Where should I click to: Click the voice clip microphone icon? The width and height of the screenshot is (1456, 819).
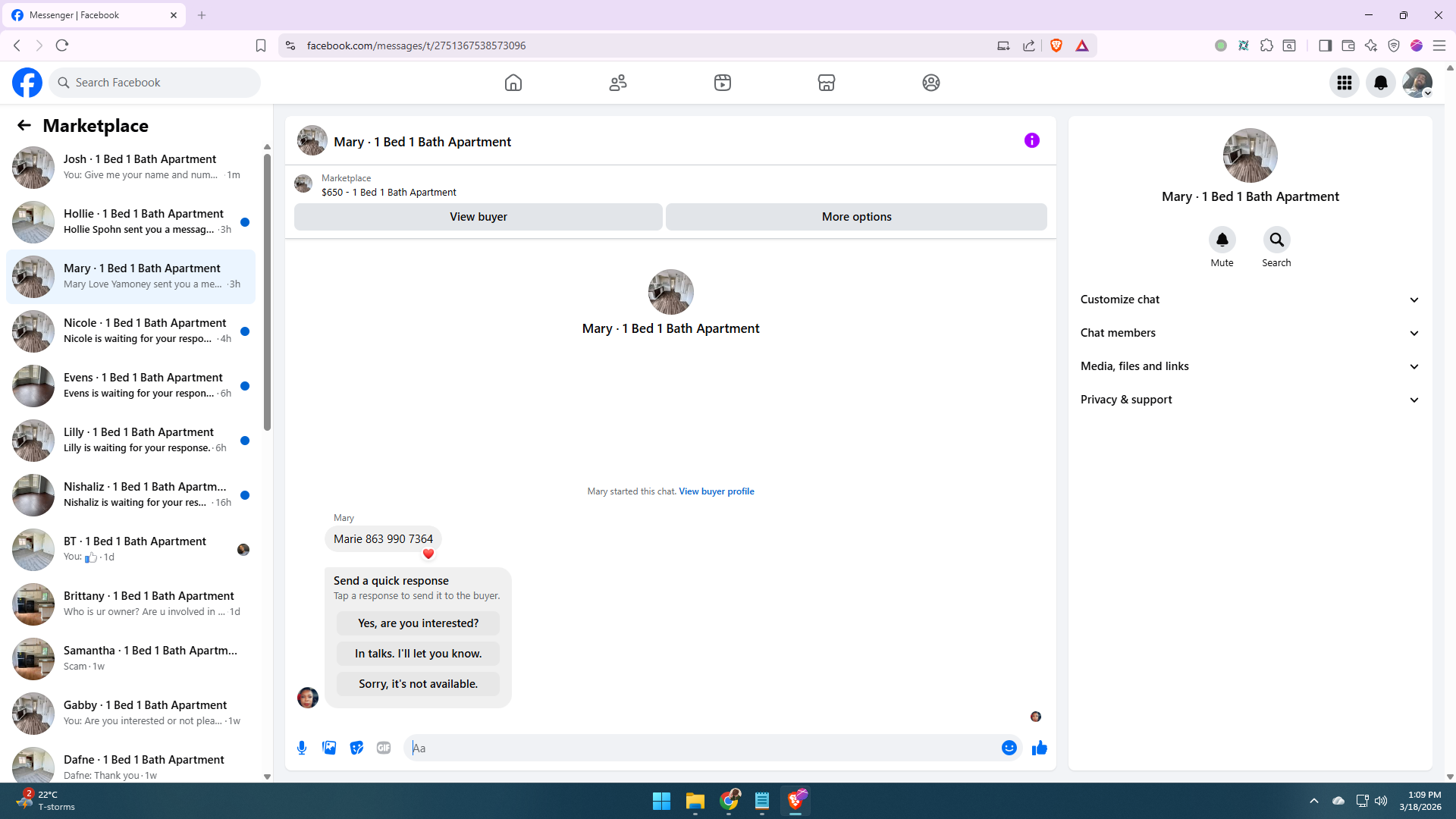[302, 748]
